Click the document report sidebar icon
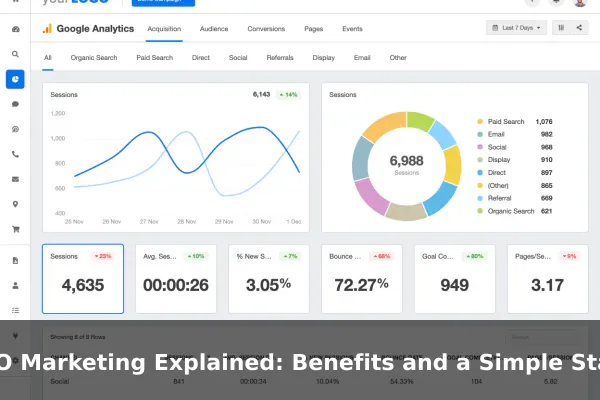The height and width of the screenshot is (400, 600). (15, 261)
